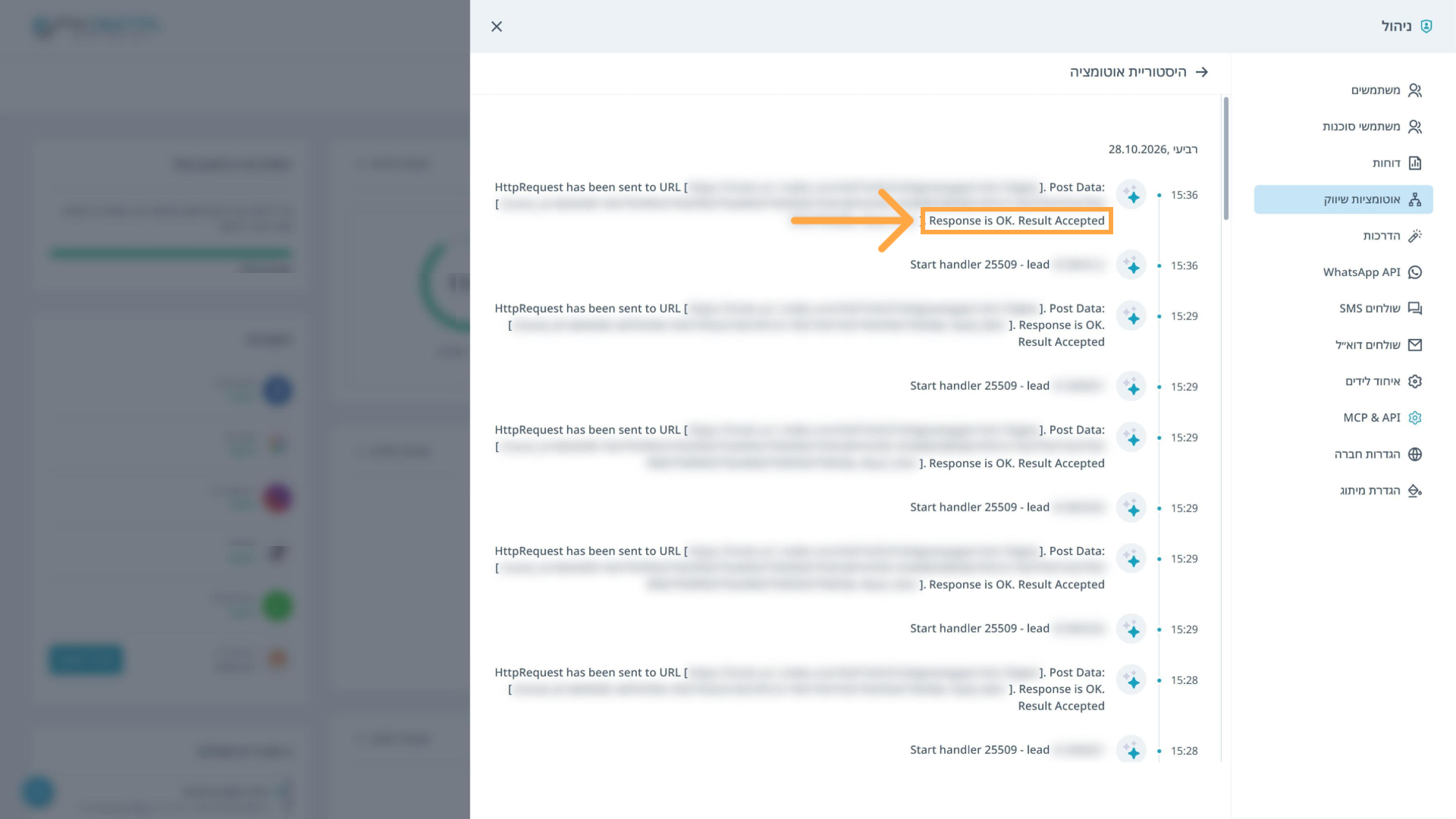This screenshot has height=819, width=1456.
Task: Click the ניהול title text
Action: pos(1396,27)
